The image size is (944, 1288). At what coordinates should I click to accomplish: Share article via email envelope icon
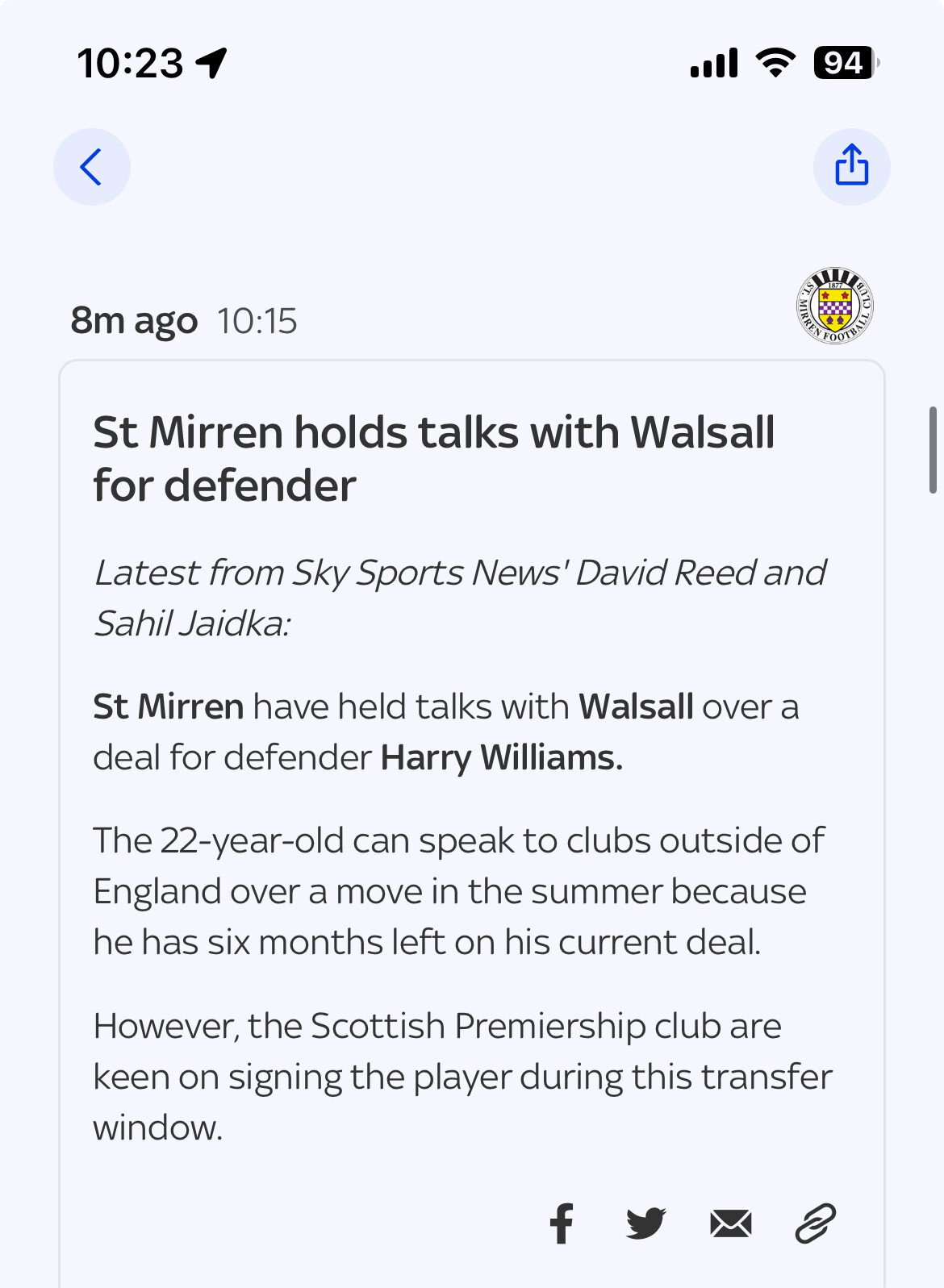pyautogui.click(x=731, y=1223)
